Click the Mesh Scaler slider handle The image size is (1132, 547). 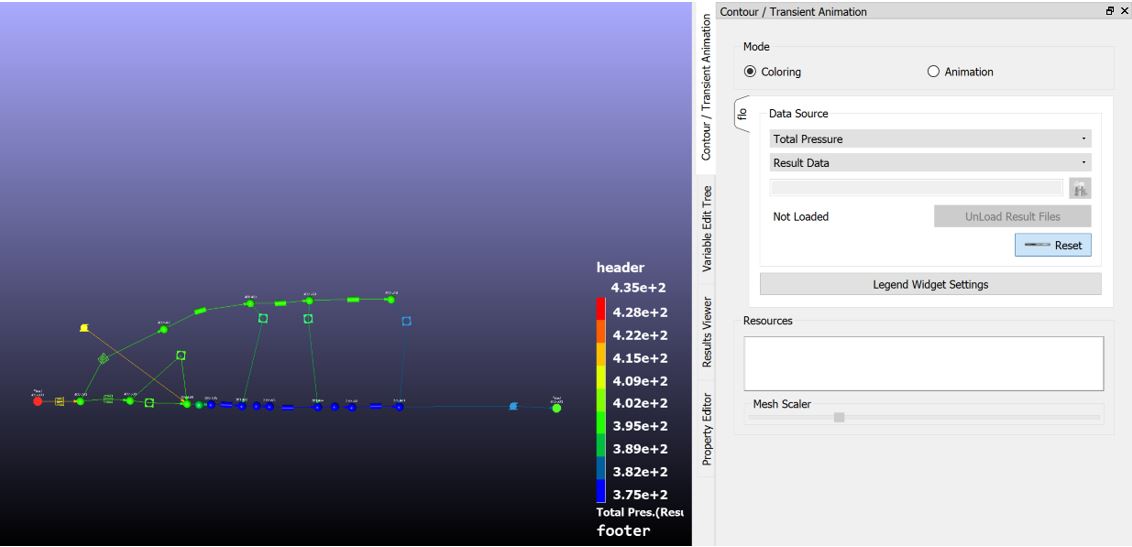tap(839, 417)
